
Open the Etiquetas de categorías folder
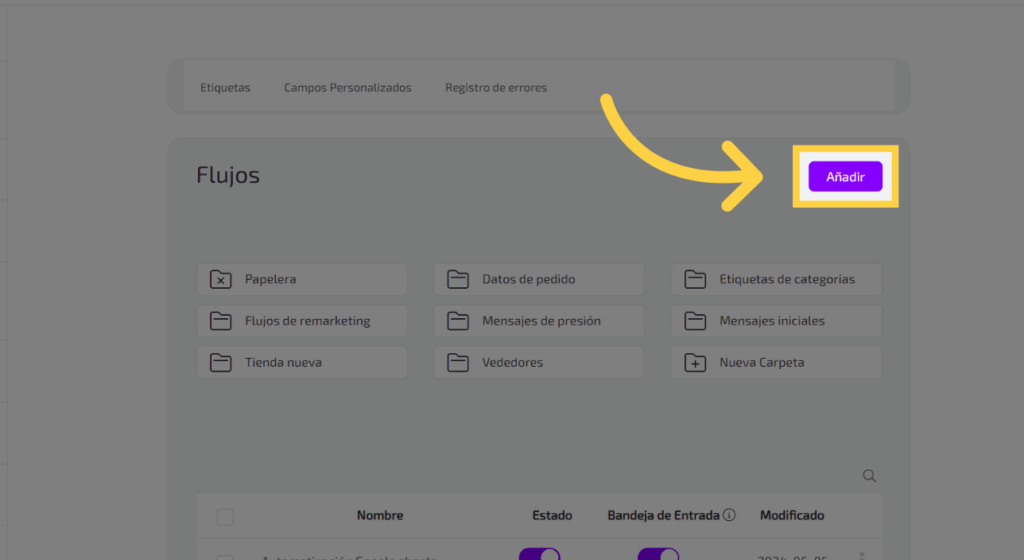click(776, 280)
